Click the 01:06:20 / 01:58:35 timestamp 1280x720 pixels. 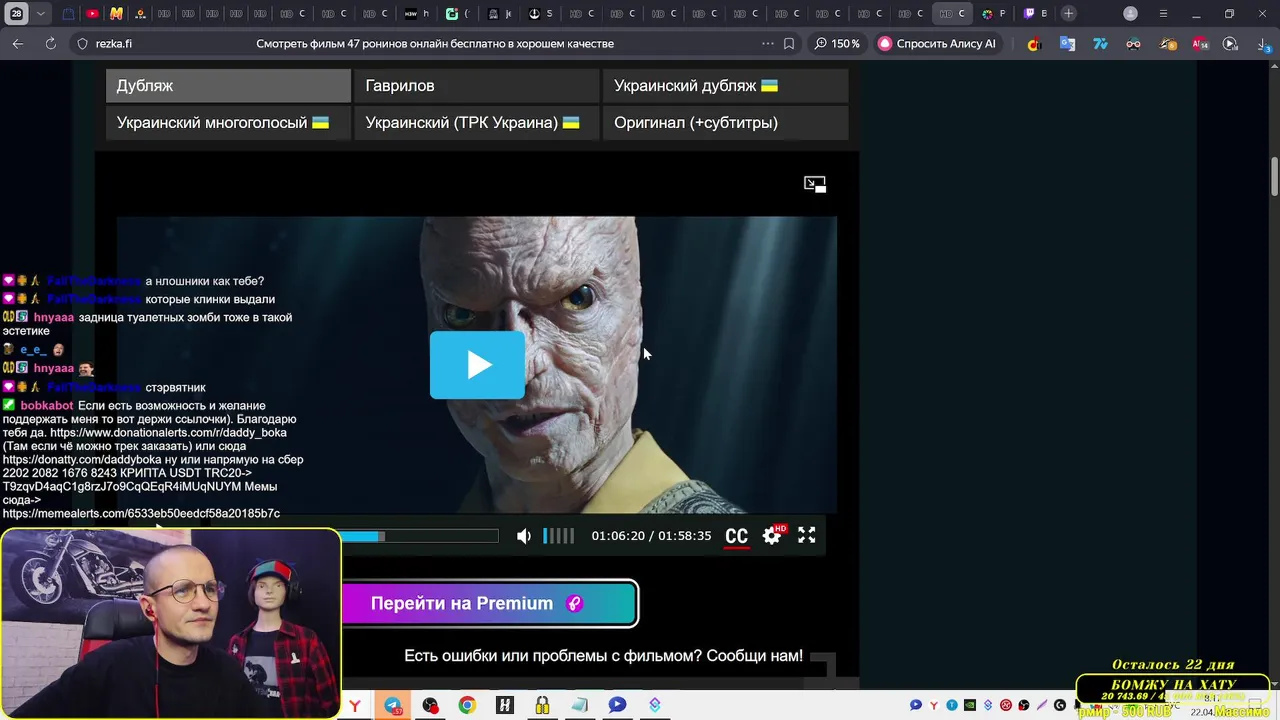(x=651, y=536)
